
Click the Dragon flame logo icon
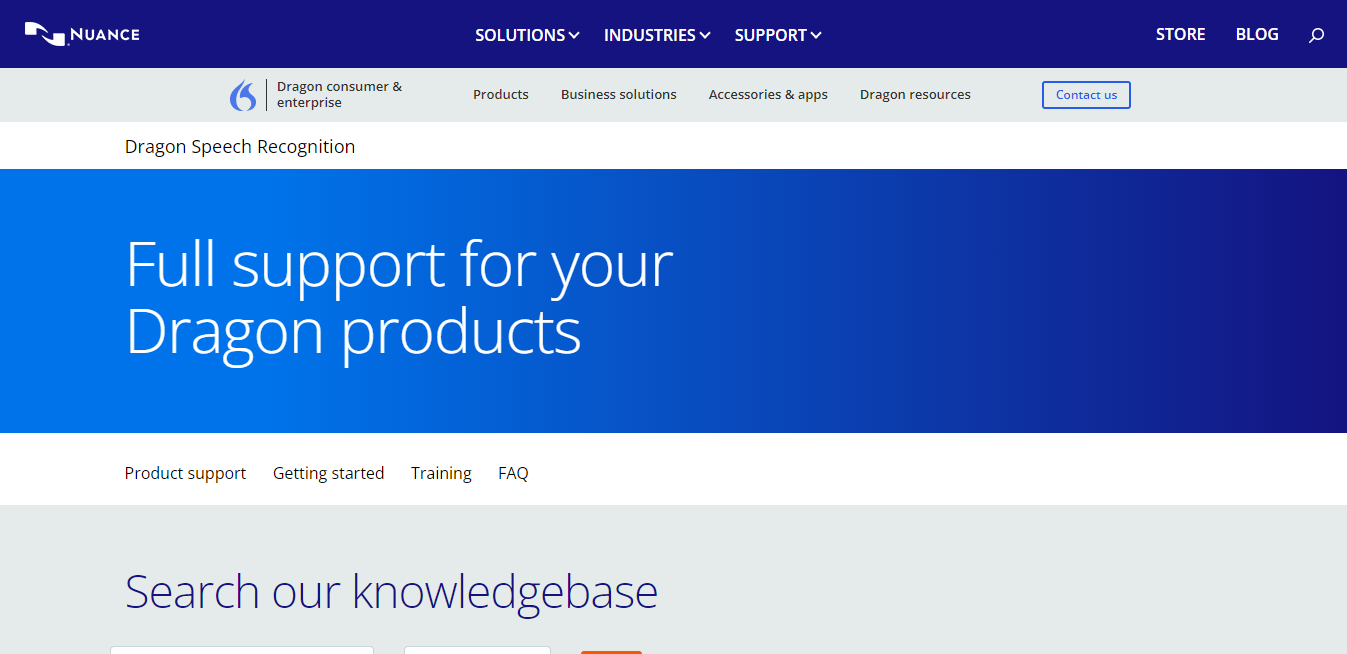[x=243, y=95]
